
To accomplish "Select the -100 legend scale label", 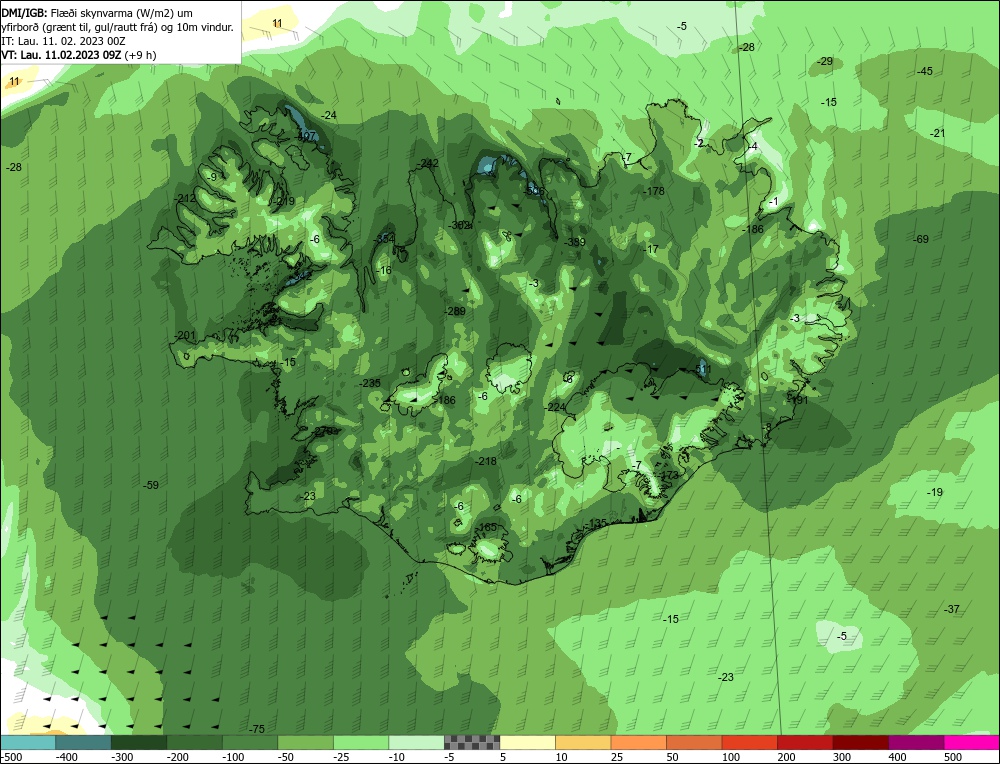I will [x=233, y=757].
